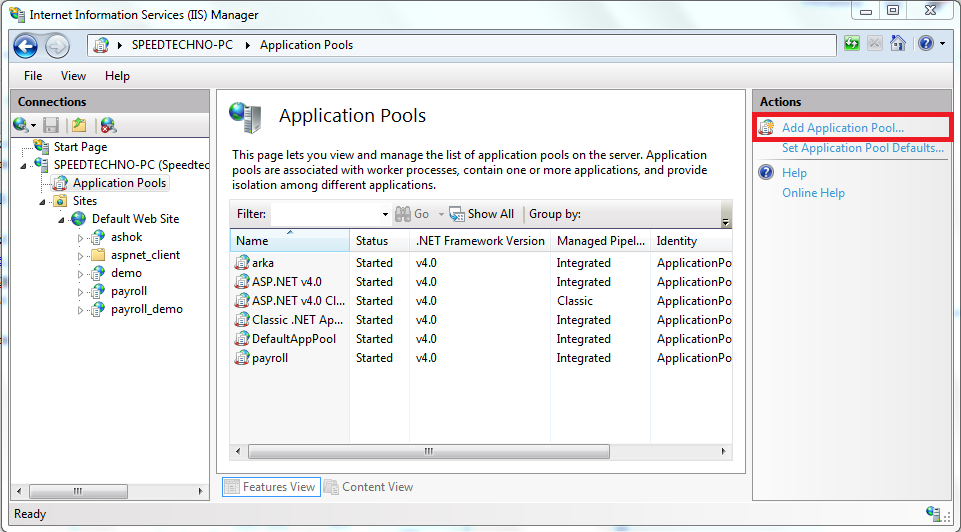The height and width of the screenshot is (532, 961).
Task: Refresh the page with the green icon
Action: tap(852, 44)
